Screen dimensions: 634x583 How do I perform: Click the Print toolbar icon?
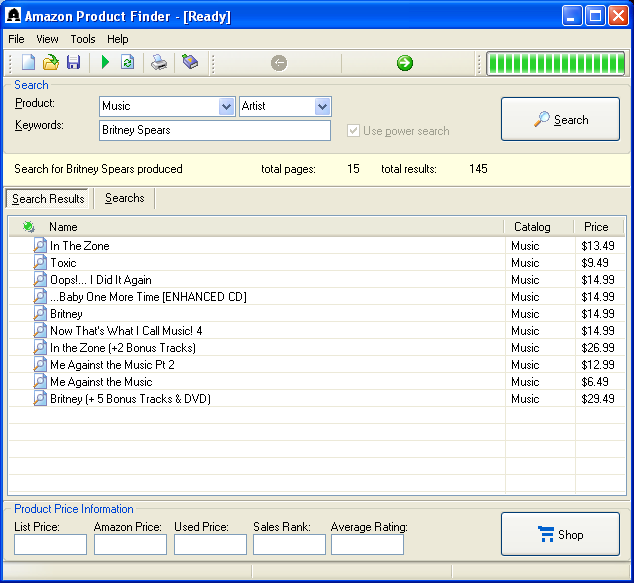tap(159, 63)
